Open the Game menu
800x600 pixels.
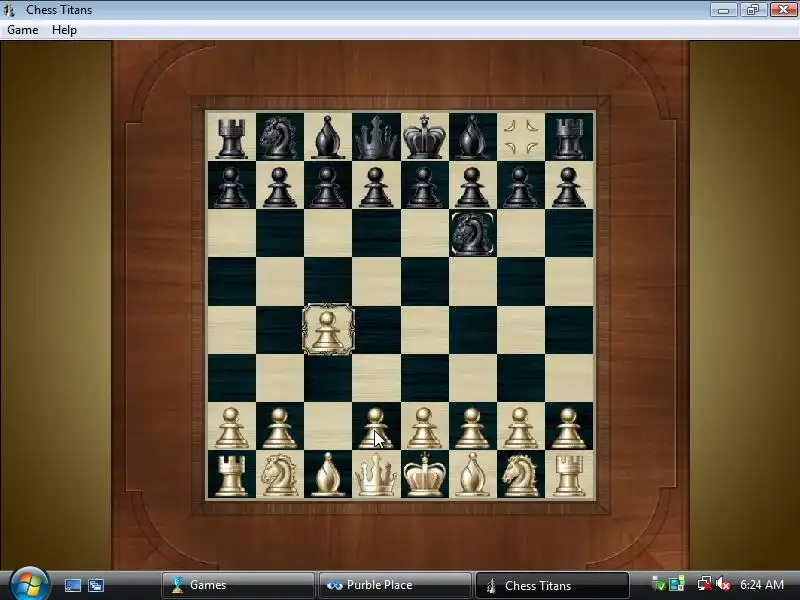pos(22,30)
